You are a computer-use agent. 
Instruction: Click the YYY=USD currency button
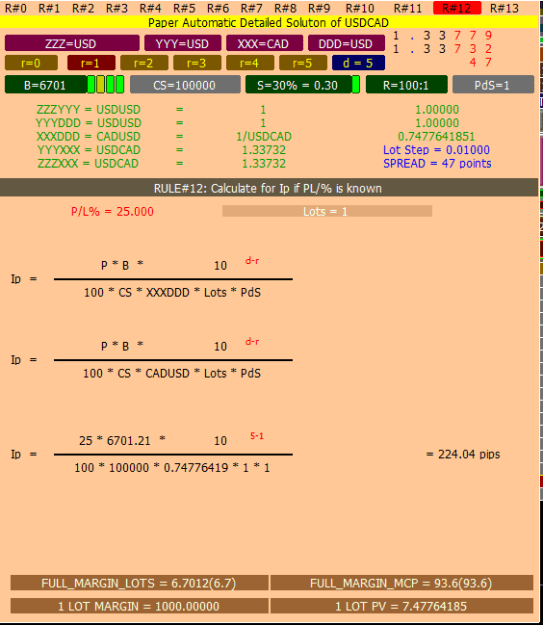[x=183, y=43]
